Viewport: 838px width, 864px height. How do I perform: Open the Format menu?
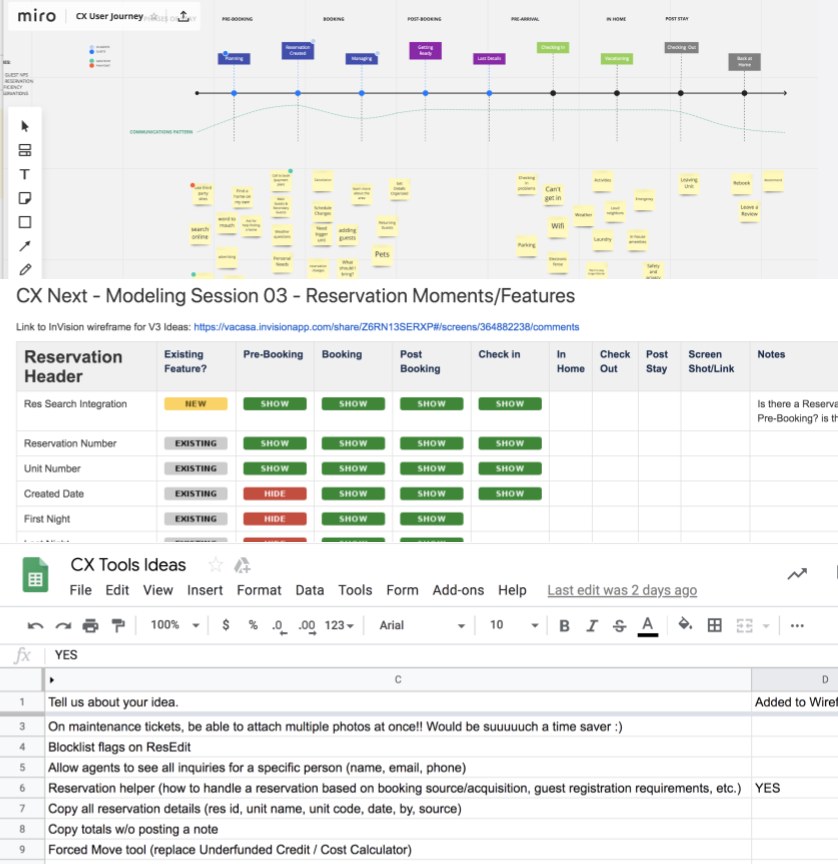pos(259,590)
